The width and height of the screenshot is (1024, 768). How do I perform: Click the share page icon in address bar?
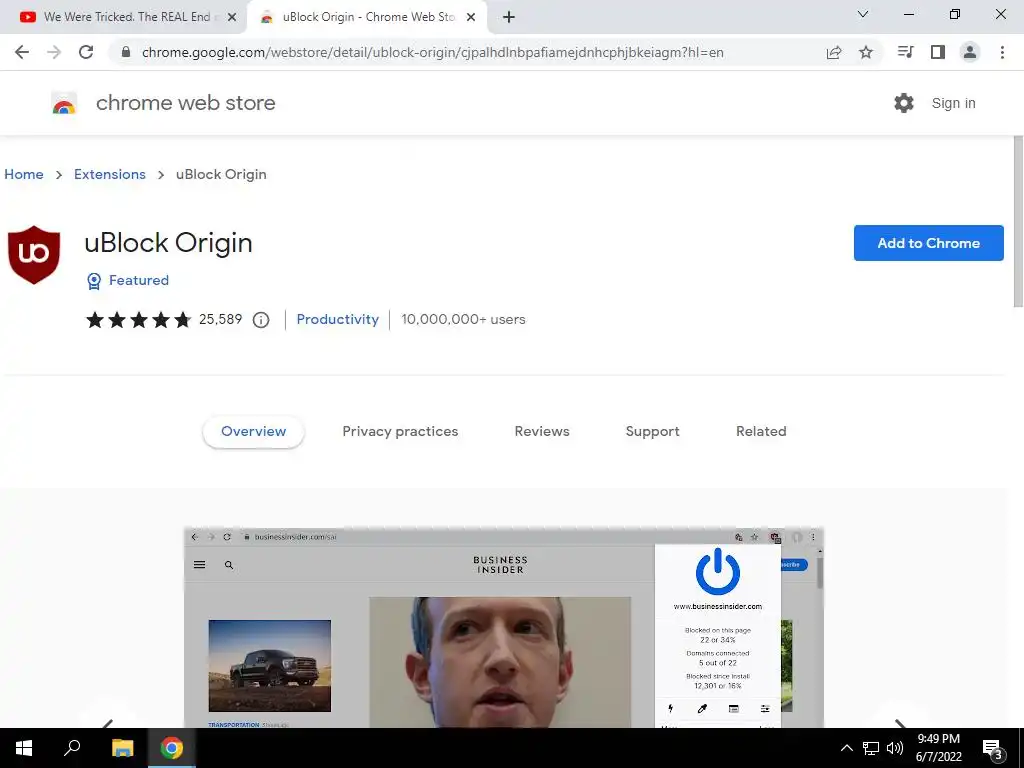(x=834, y=52)
